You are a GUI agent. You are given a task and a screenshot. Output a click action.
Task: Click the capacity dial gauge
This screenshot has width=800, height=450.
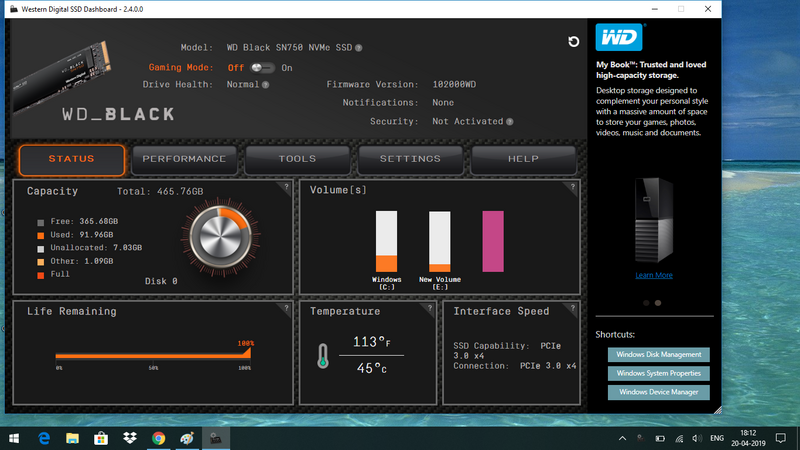(x=220, y=238)
